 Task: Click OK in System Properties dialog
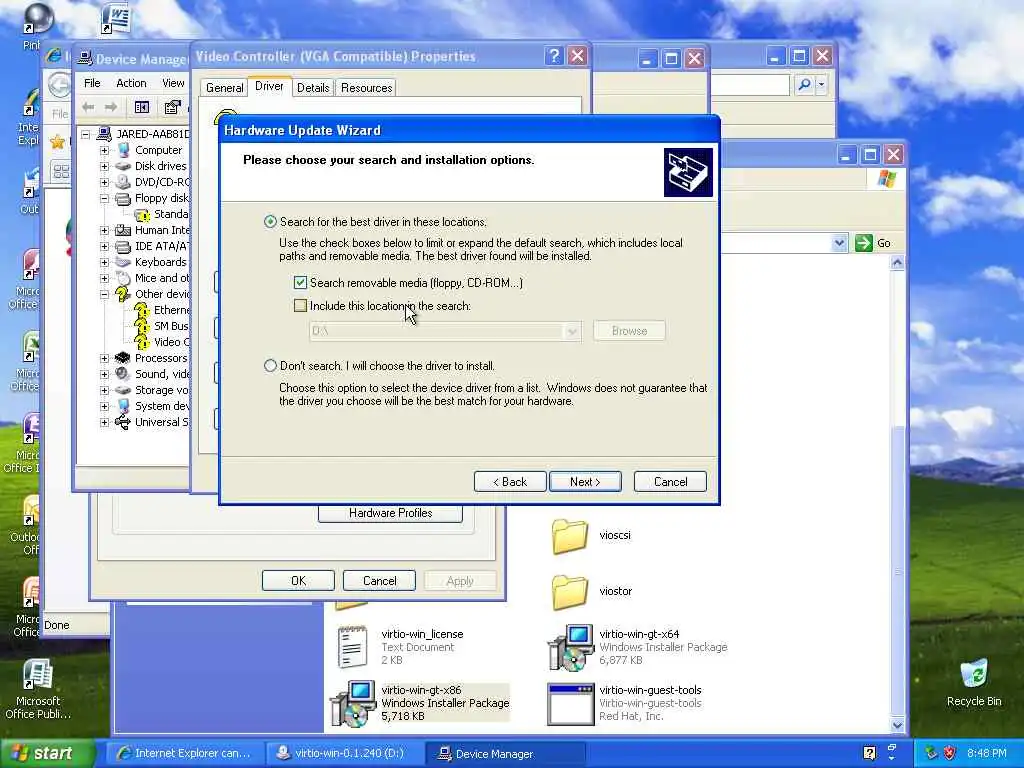[298, 581]
